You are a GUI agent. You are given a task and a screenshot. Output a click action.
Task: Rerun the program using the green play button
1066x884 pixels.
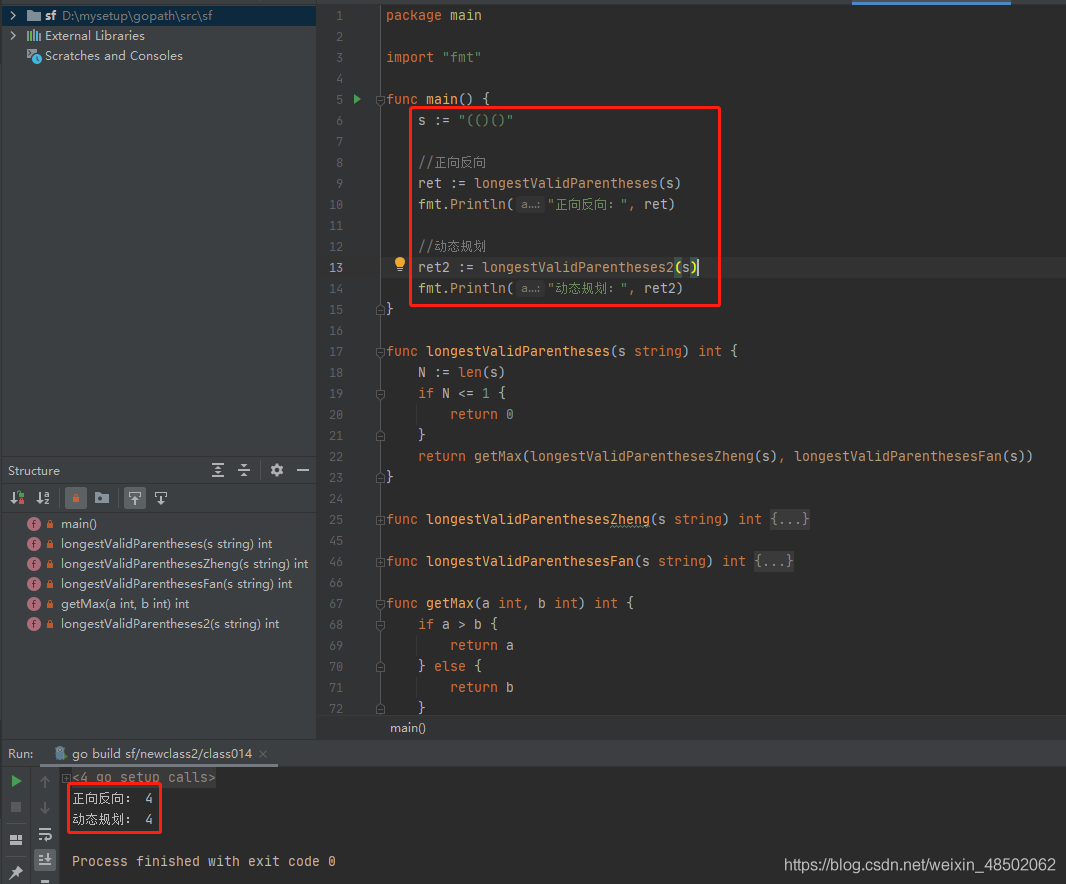click(x=16, y=781)
